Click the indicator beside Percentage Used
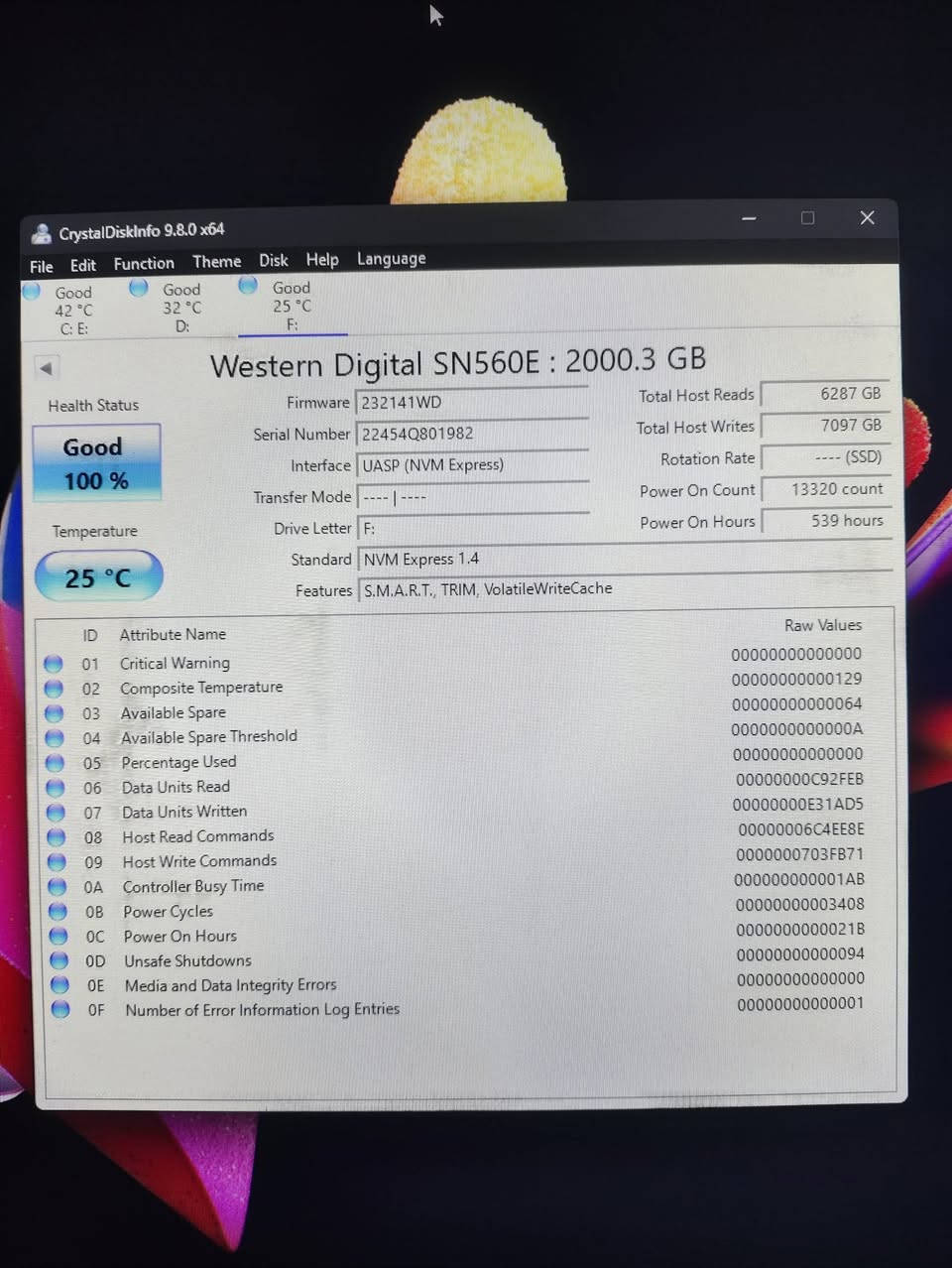952x1268 pixels. tap(54, 762)
